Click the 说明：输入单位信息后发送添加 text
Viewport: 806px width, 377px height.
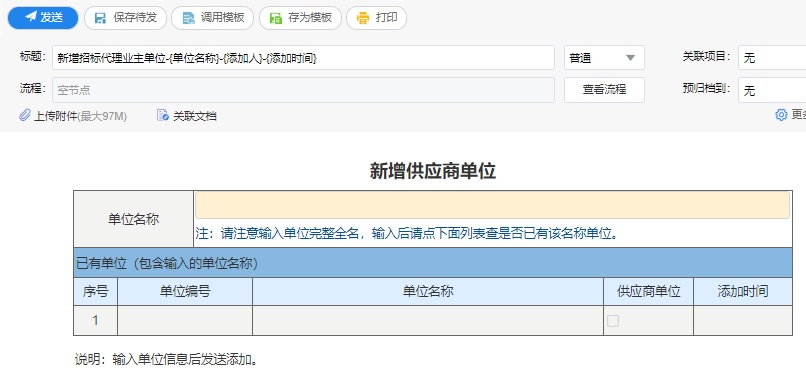click(167, 359)
